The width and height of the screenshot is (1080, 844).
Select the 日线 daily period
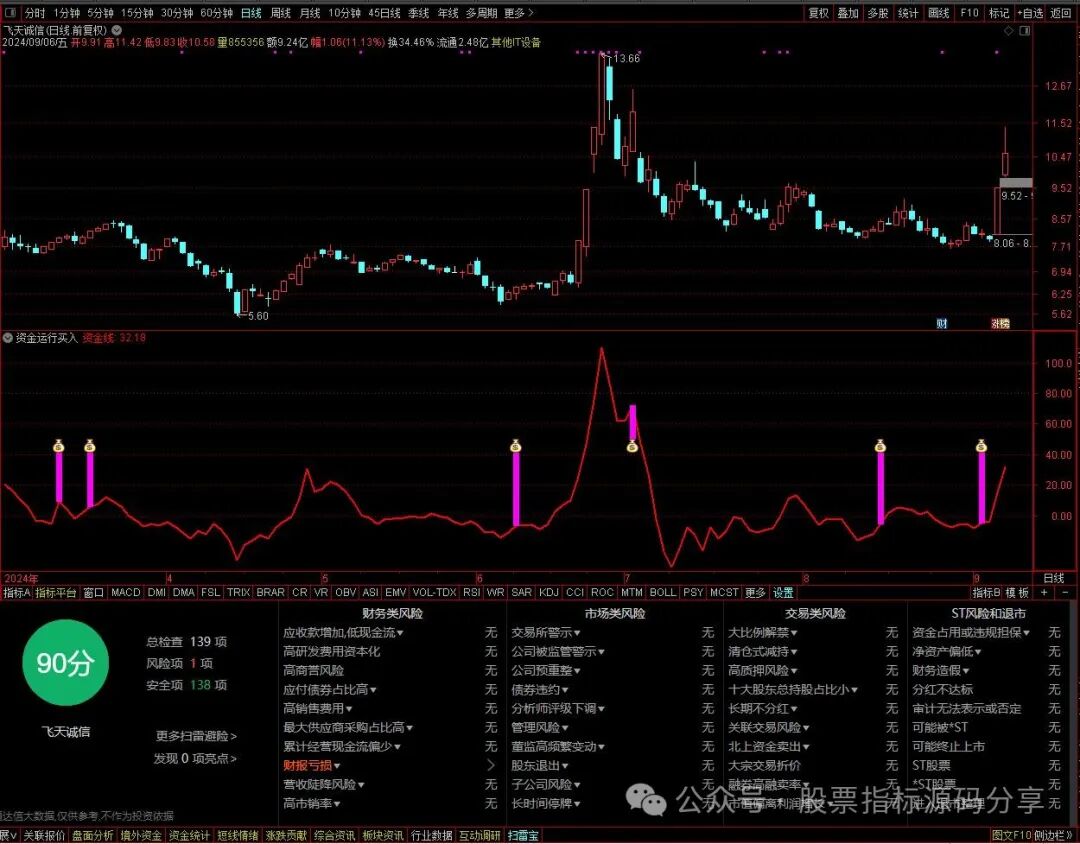251,13
